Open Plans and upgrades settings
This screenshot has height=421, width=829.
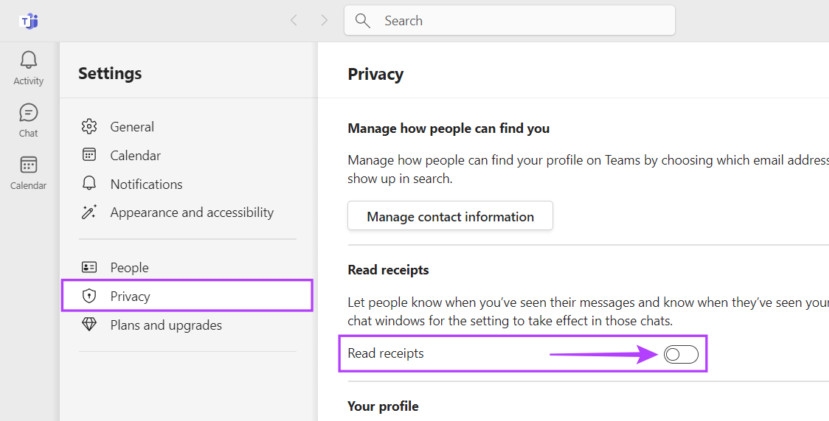(166, 325)
